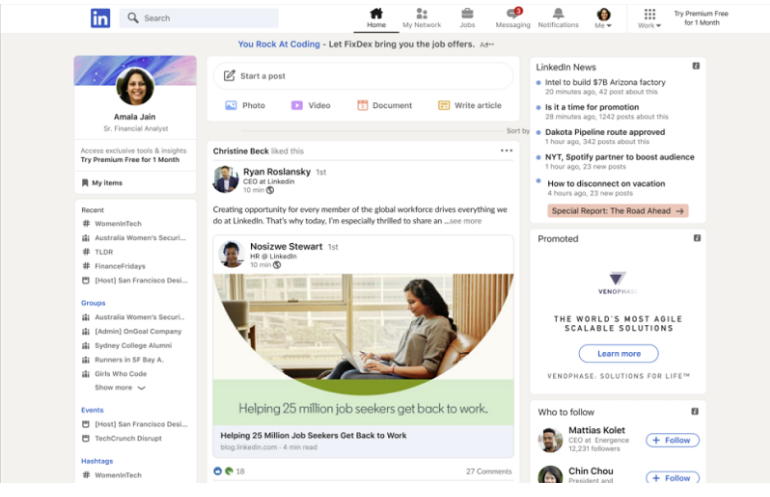Click Nosizwe Stewart's profile photo
This screenshot has width=770, height=497.
pos(231,254)
